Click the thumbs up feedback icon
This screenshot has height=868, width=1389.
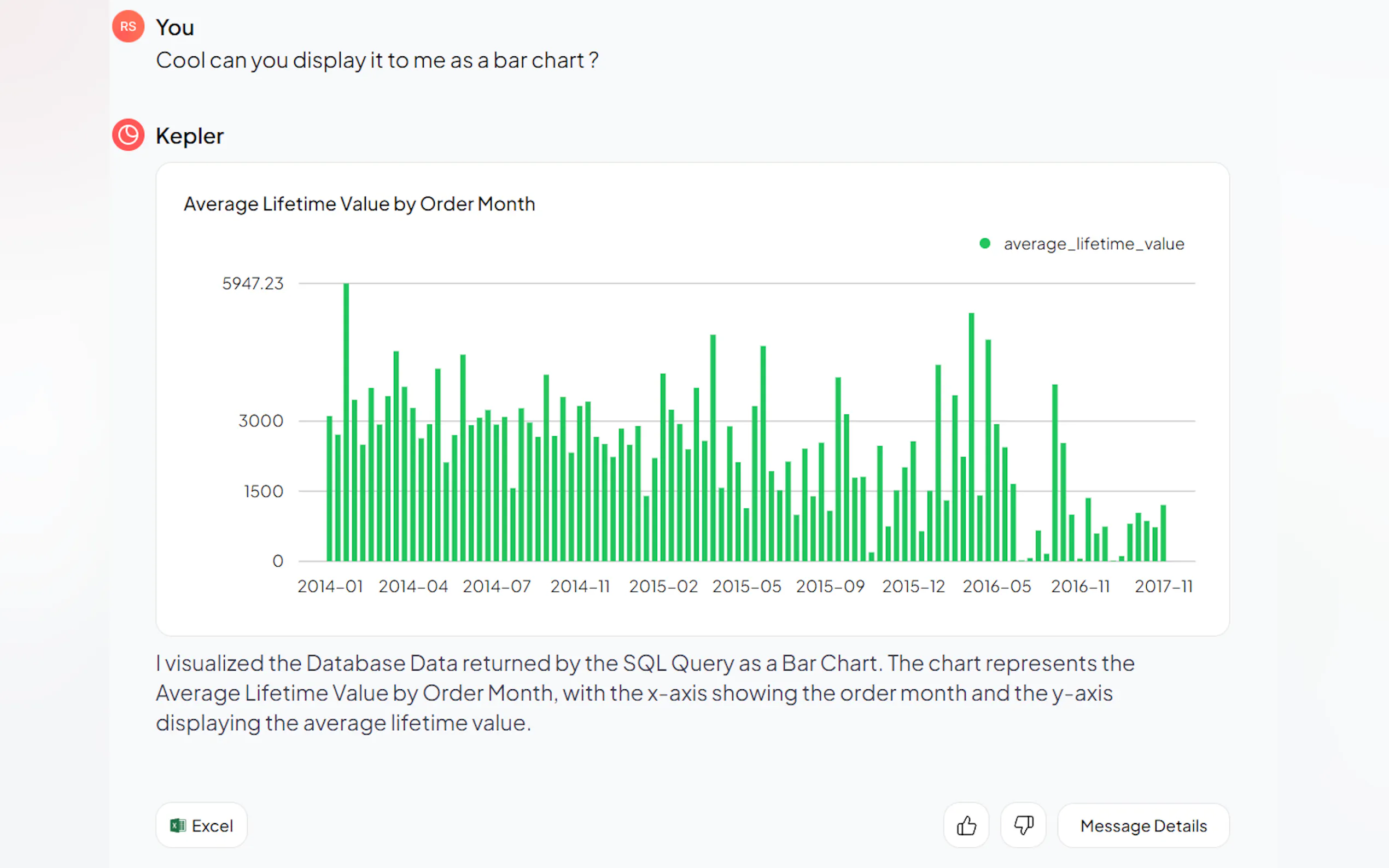coord(966,825)
